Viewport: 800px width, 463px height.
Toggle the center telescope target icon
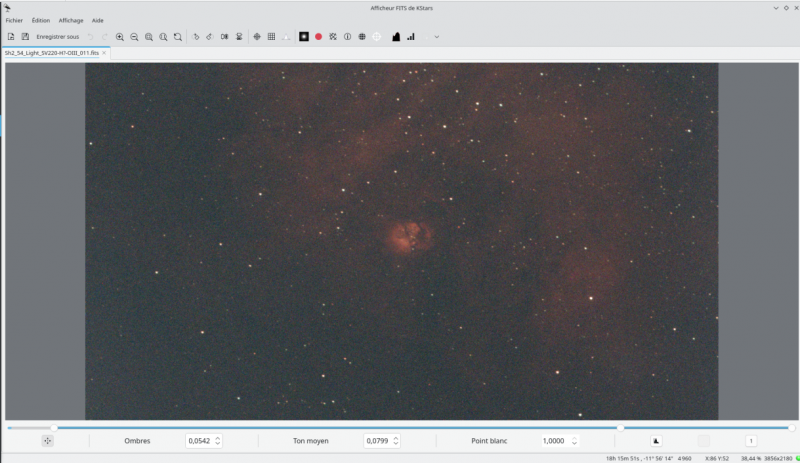click(x=377, y=37)
